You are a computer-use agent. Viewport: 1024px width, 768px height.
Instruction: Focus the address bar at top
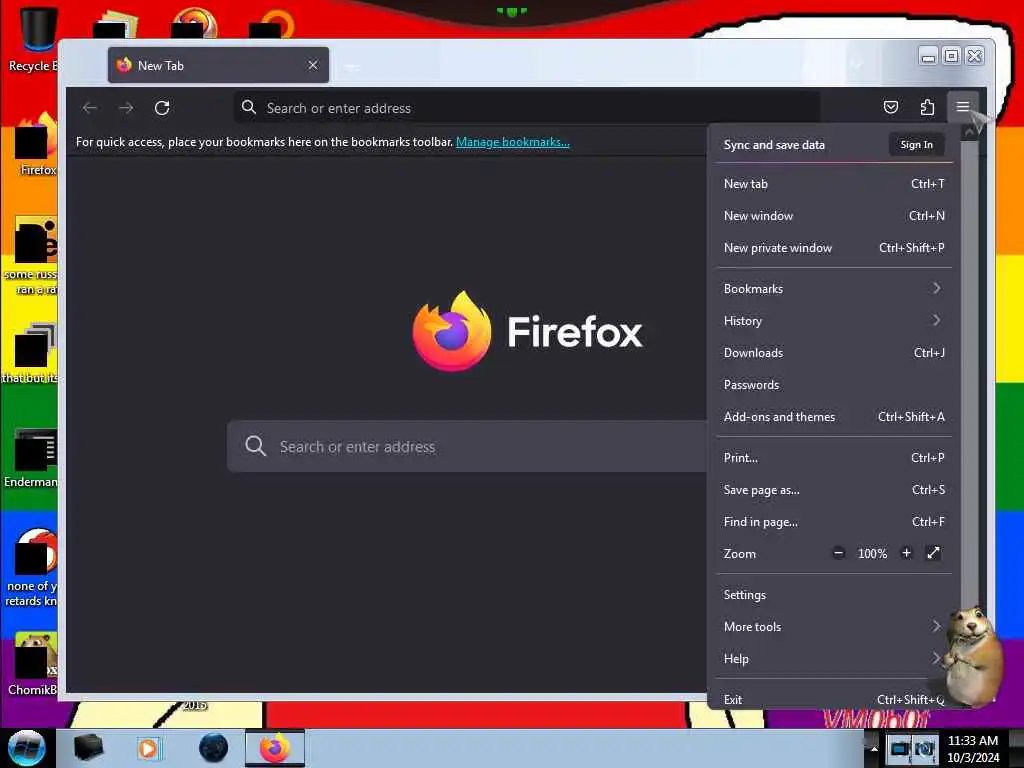tap(526, 108)
